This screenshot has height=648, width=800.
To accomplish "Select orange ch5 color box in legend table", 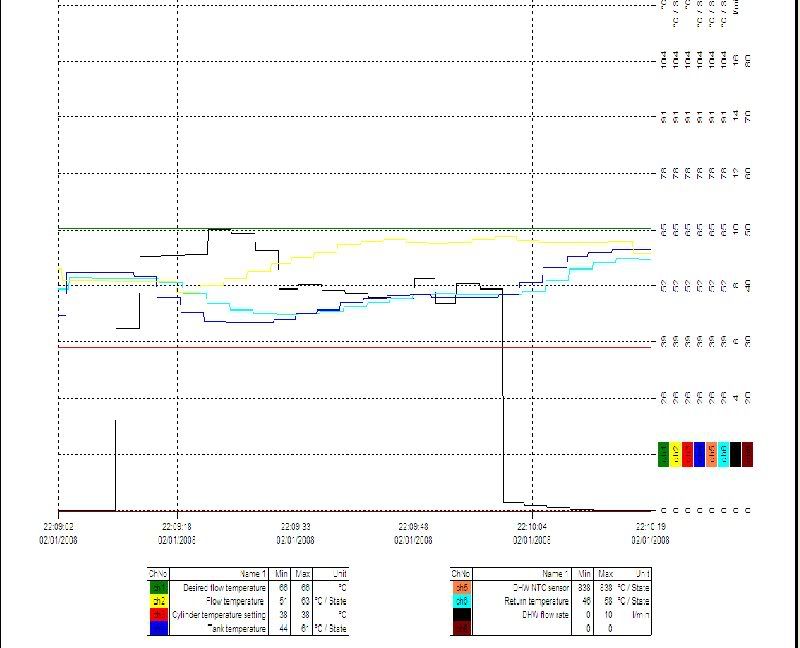I will [461, 588].
